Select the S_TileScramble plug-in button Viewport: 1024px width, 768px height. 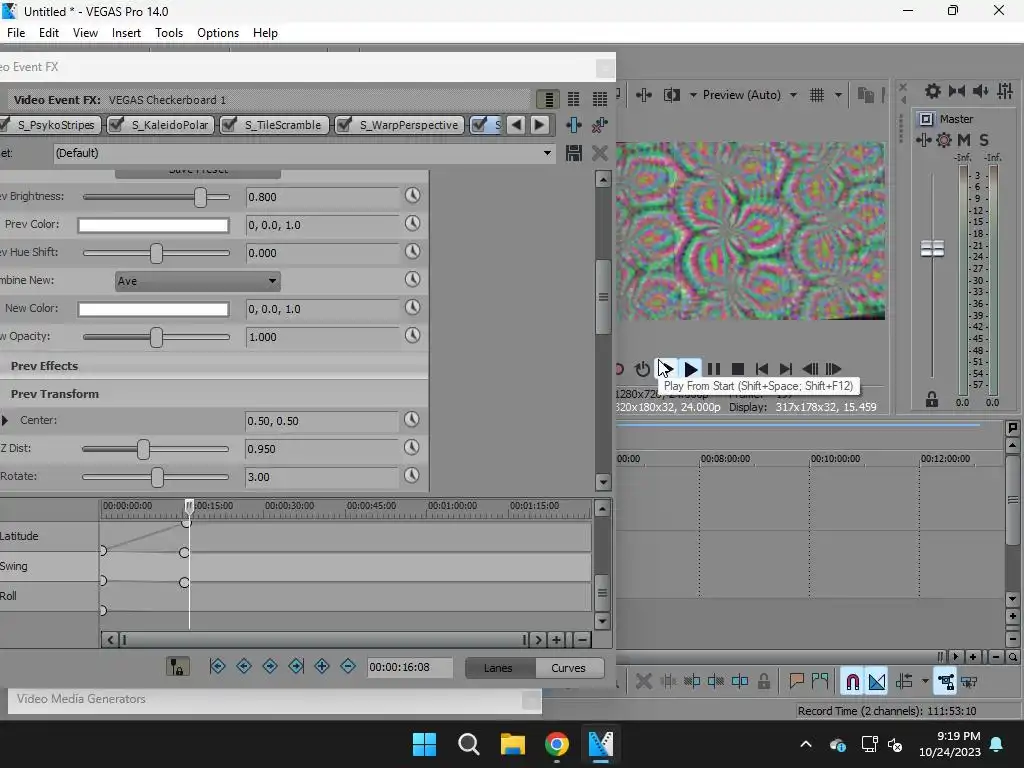point(283,125)
